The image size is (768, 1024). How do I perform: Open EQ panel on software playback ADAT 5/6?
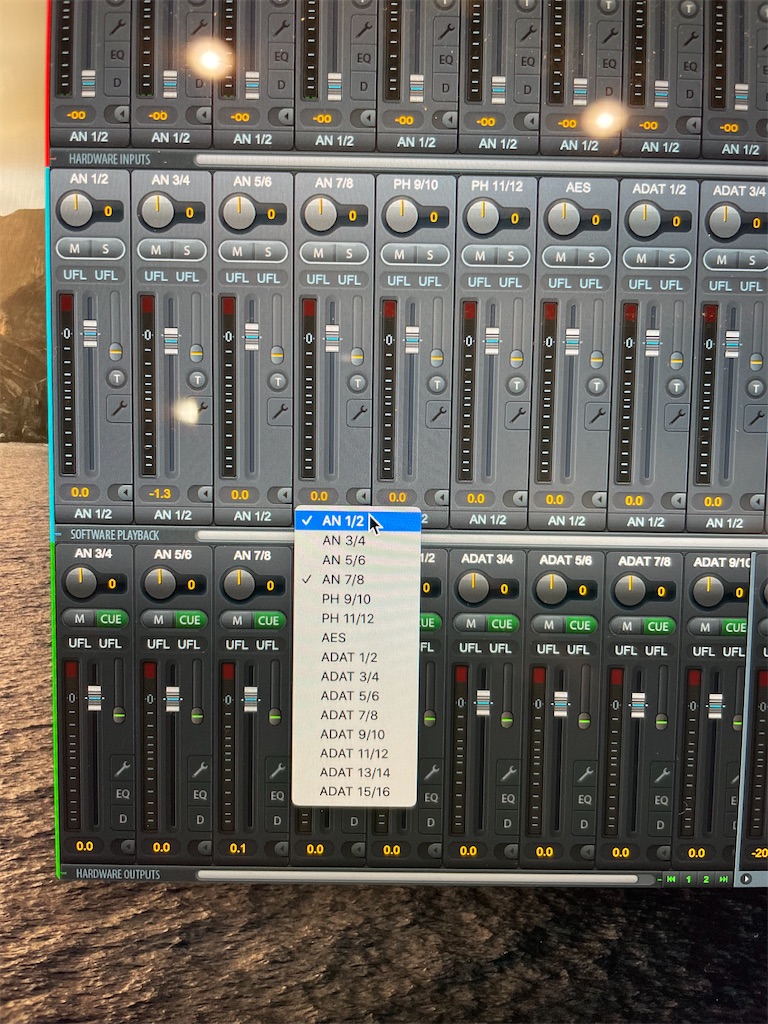584,799
